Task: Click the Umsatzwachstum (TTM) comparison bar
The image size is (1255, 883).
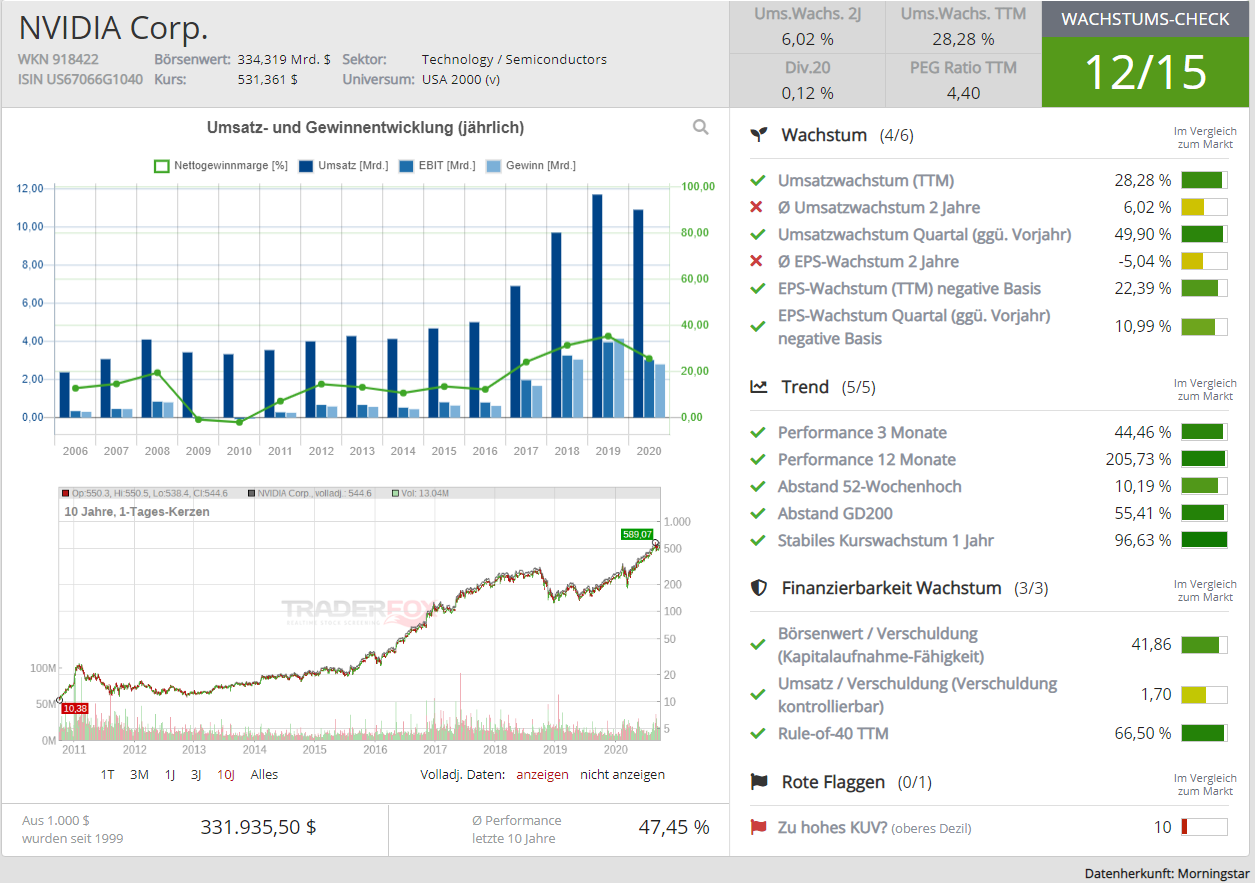Action: 1204,180
